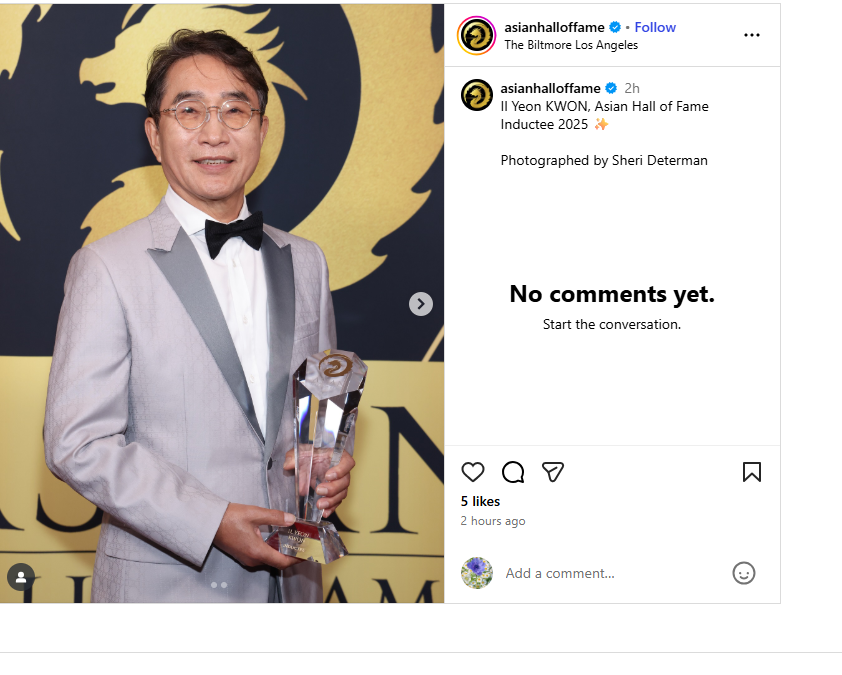The width and height of the screenshot is (842, 675).
Task: Open the three-dot more options menu
Action: point(752,35)
